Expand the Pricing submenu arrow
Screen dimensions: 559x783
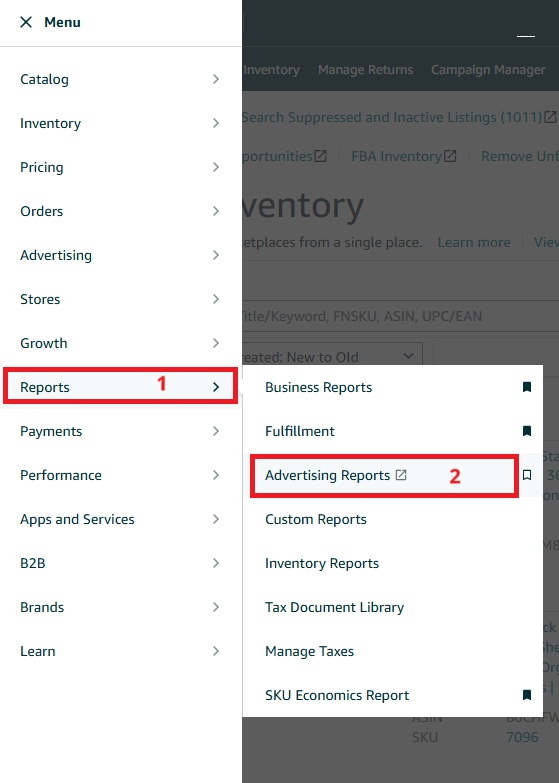click(x=216, y=167)
